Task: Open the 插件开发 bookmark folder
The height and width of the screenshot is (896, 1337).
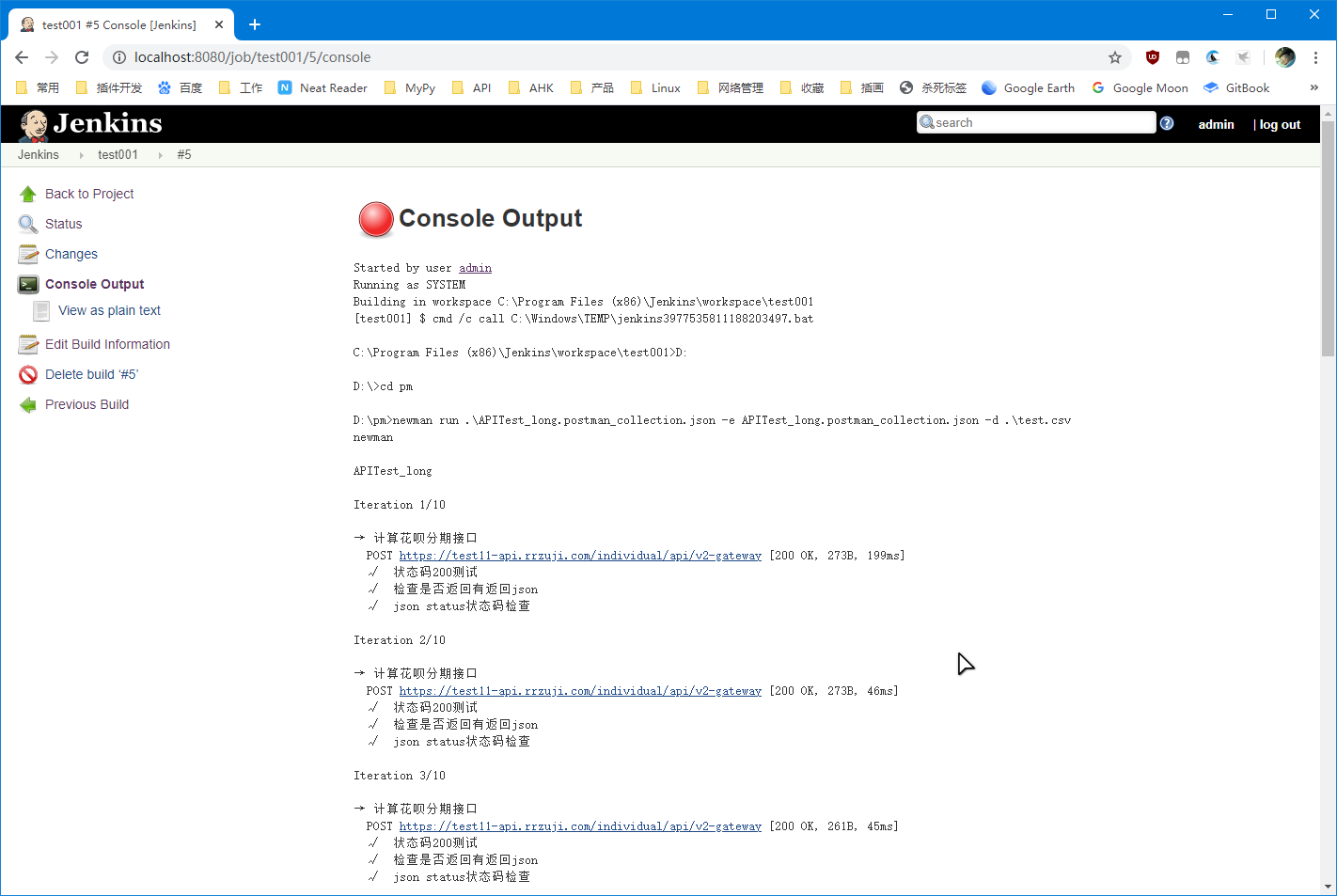Action: [x=108, y=87]
